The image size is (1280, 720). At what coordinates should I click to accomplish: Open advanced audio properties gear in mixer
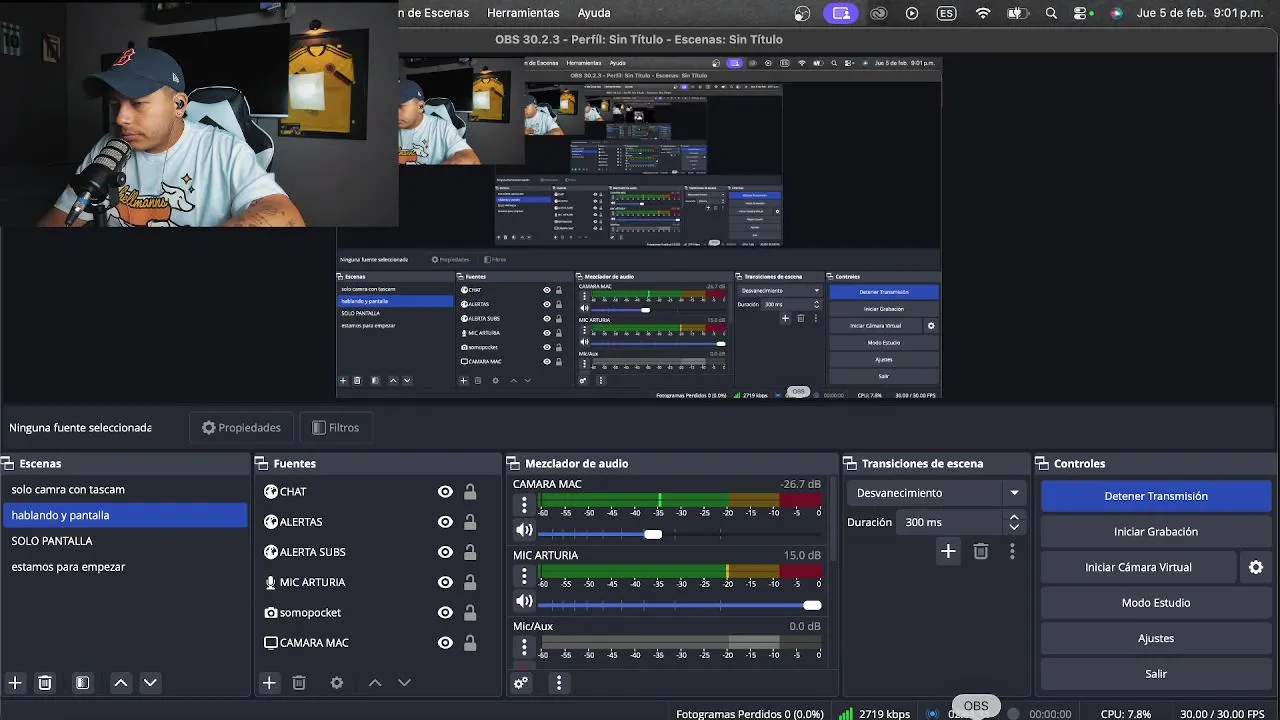pyautogui.click(x=521, y=683)
